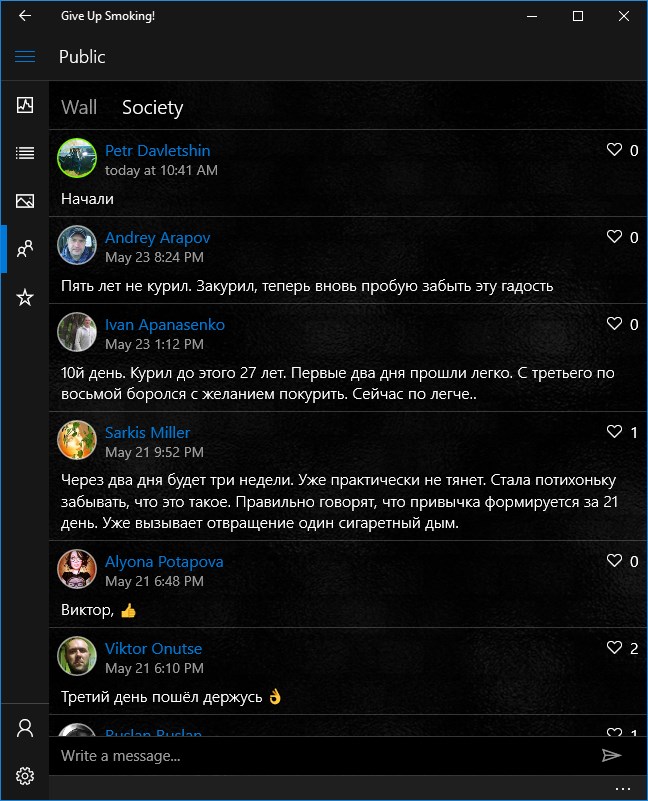This screenshot has height=801, width=648.
Task: Open the user profile icon
Action: click(25, 728)
